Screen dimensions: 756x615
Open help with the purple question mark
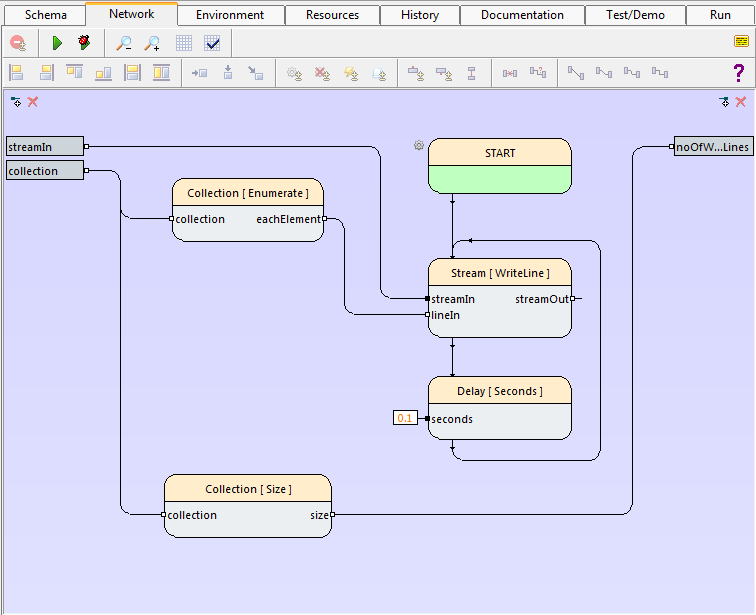click(x=739, y=72)
